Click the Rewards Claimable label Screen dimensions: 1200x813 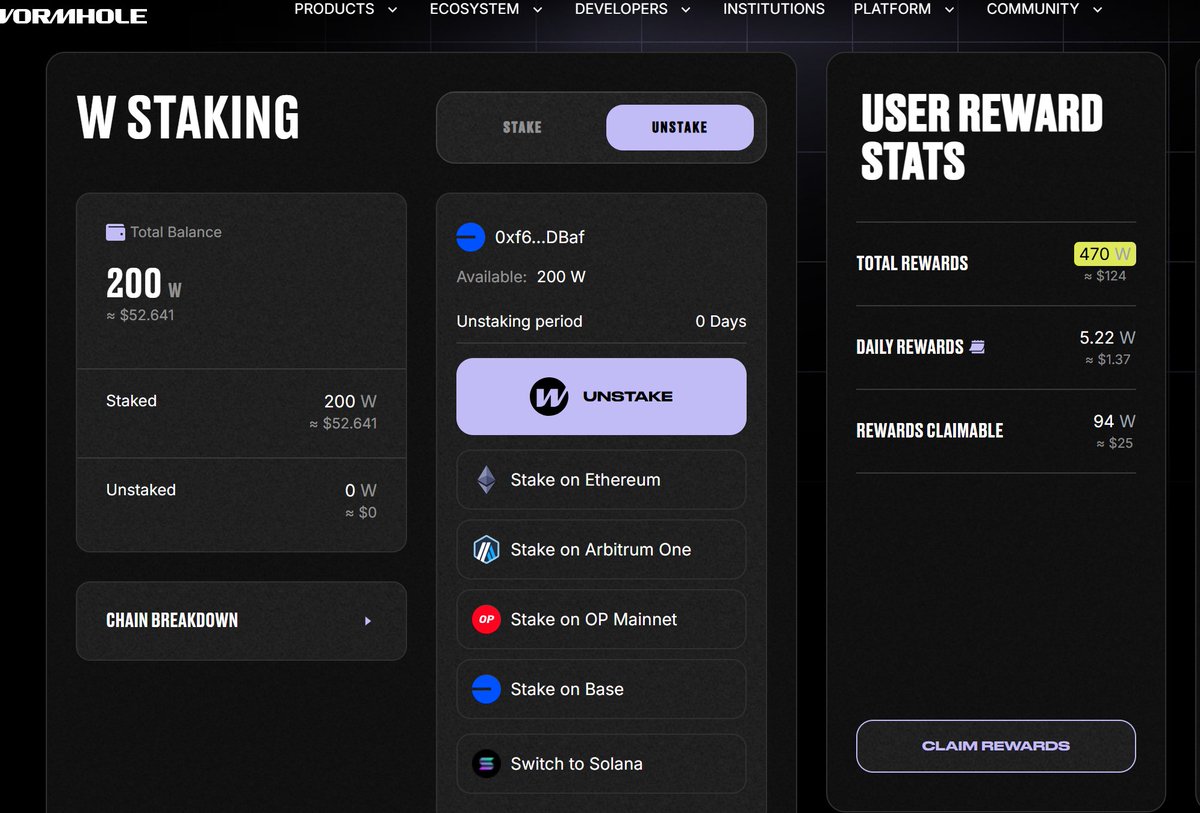coord(929,431)
